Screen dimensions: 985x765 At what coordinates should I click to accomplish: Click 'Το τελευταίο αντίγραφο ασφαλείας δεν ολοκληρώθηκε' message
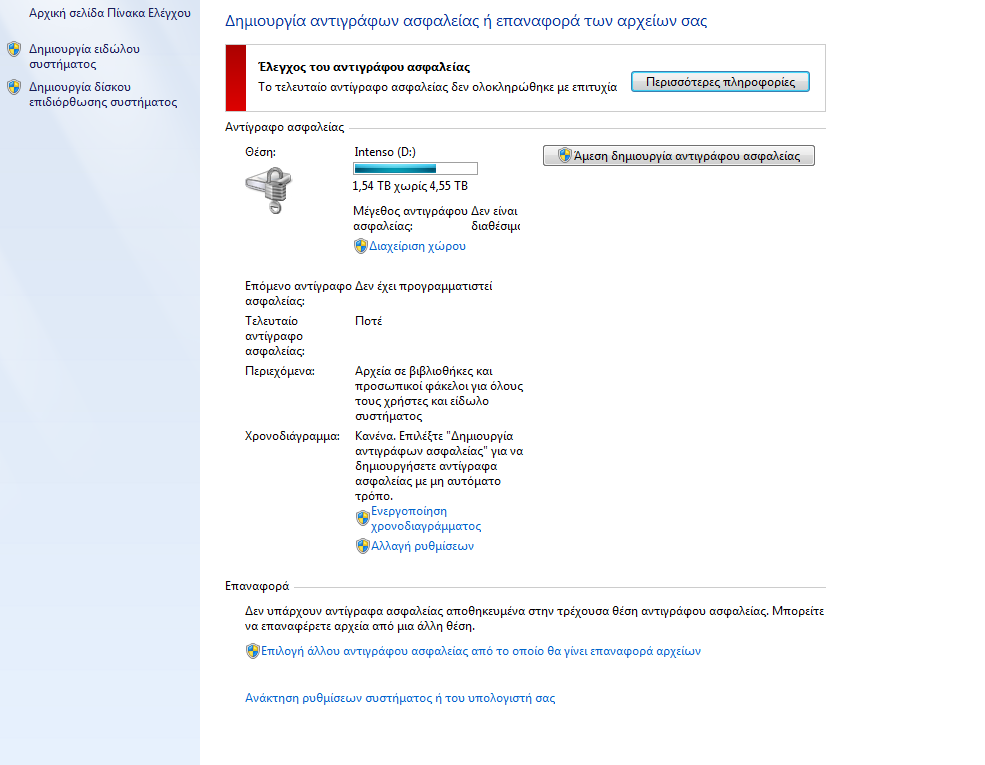pos(438,87)
